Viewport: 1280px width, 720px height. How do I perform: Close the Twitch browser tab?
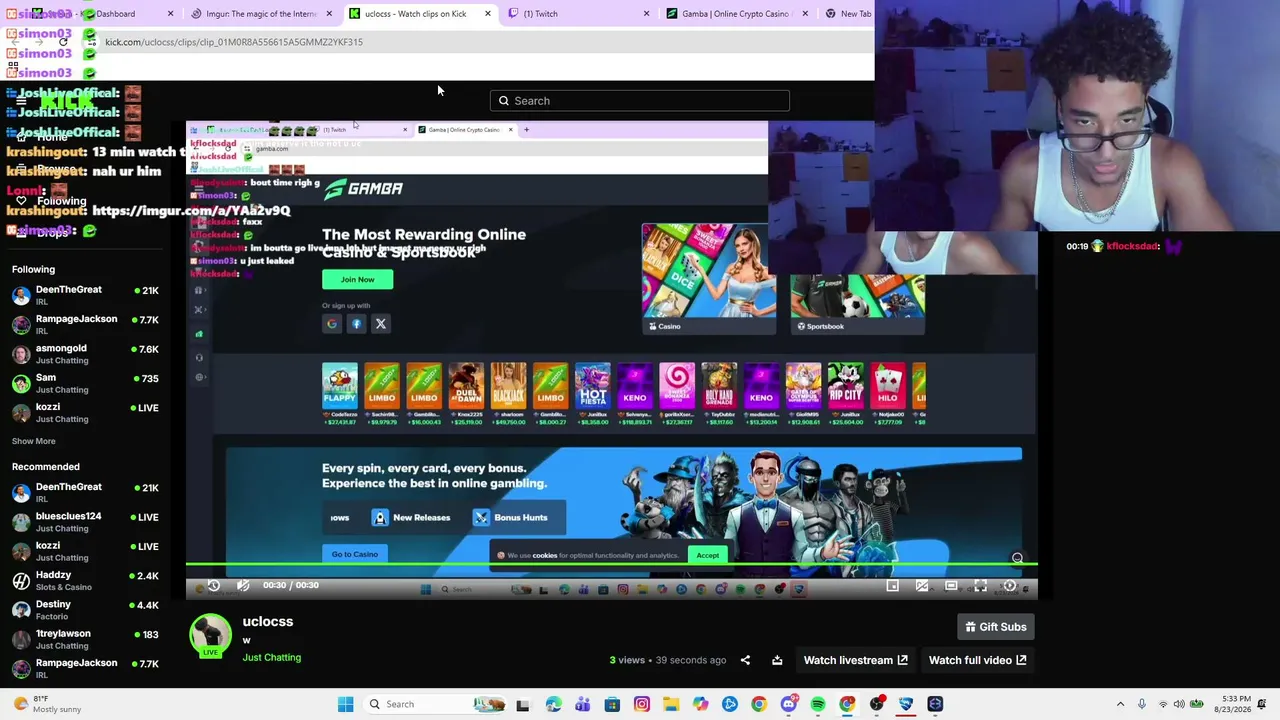coord(646,14)
